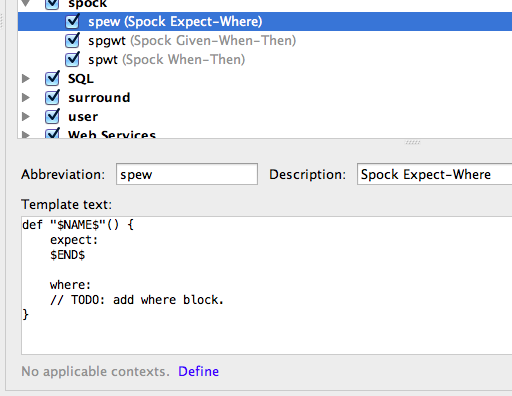This screenshot has width=512, height=396.
Task: Click the 'def "$NAME$"() {' line
Action: (x=78, y=225)
